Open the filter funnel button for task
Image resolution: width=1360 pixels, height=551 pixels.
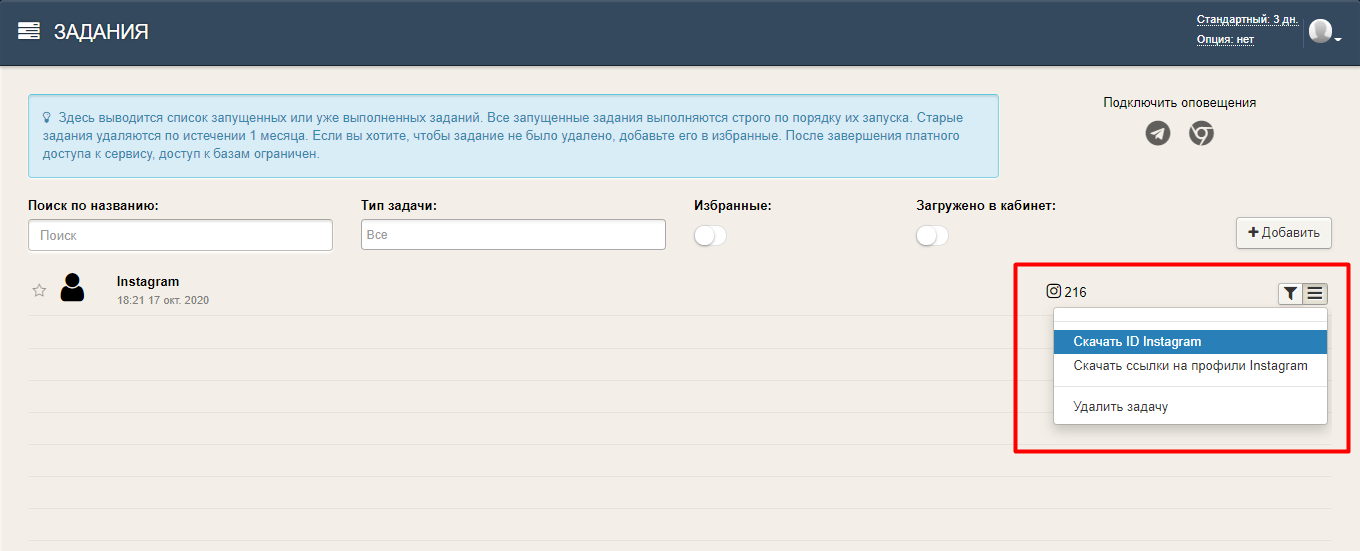1290,293
